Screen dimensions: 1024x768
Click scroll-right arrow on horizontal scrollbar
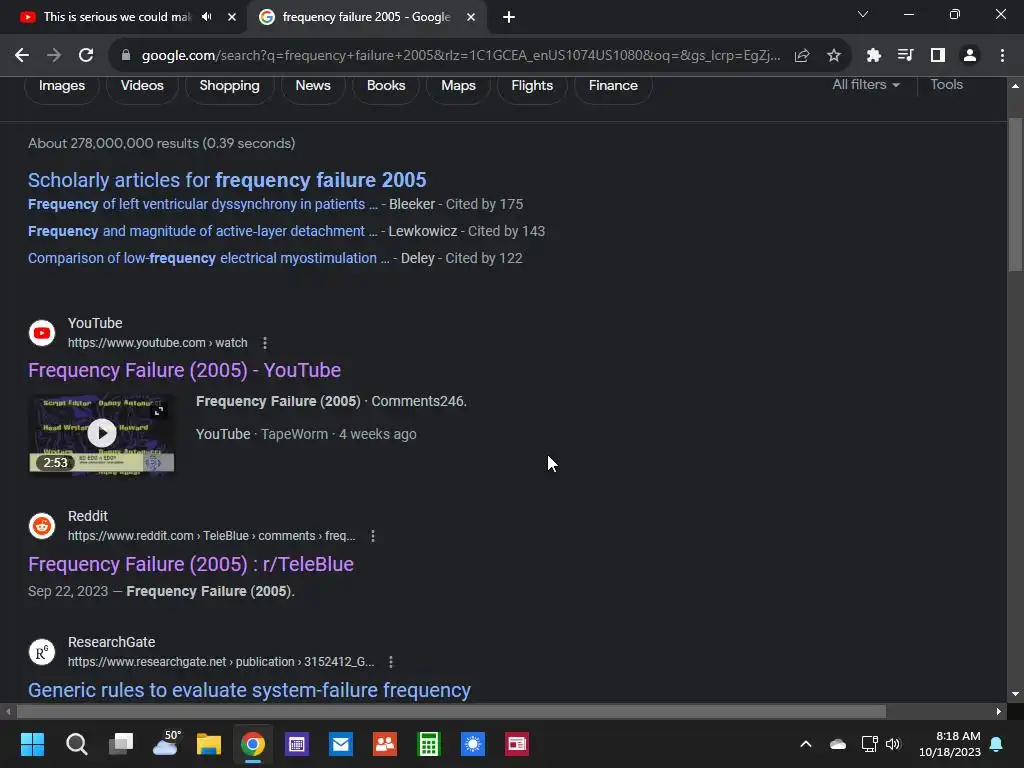[999, 712]
